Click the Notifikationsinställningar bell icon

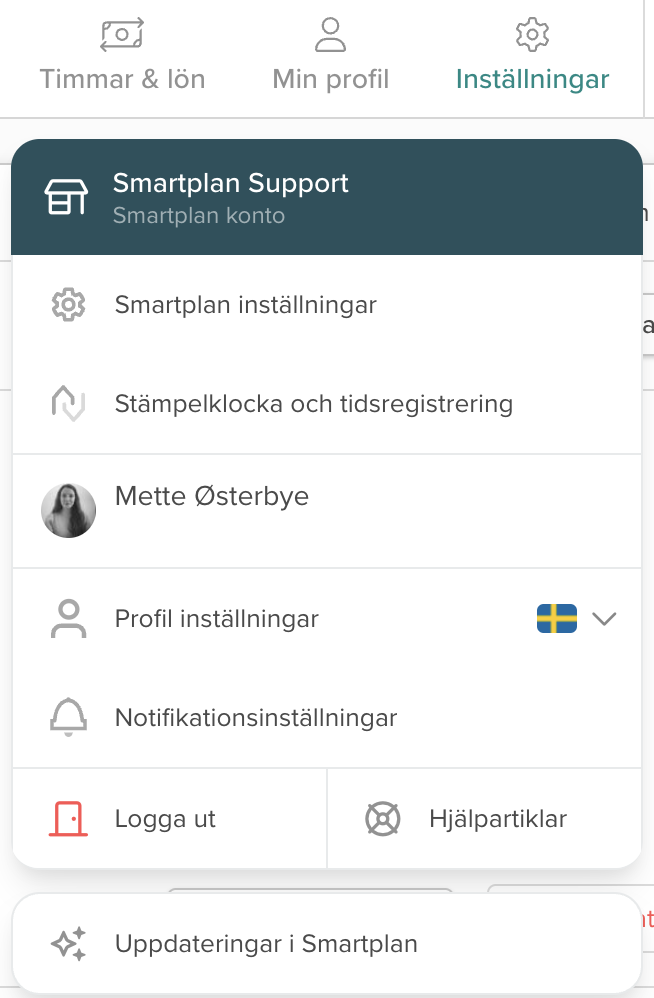tap(69, 717)
